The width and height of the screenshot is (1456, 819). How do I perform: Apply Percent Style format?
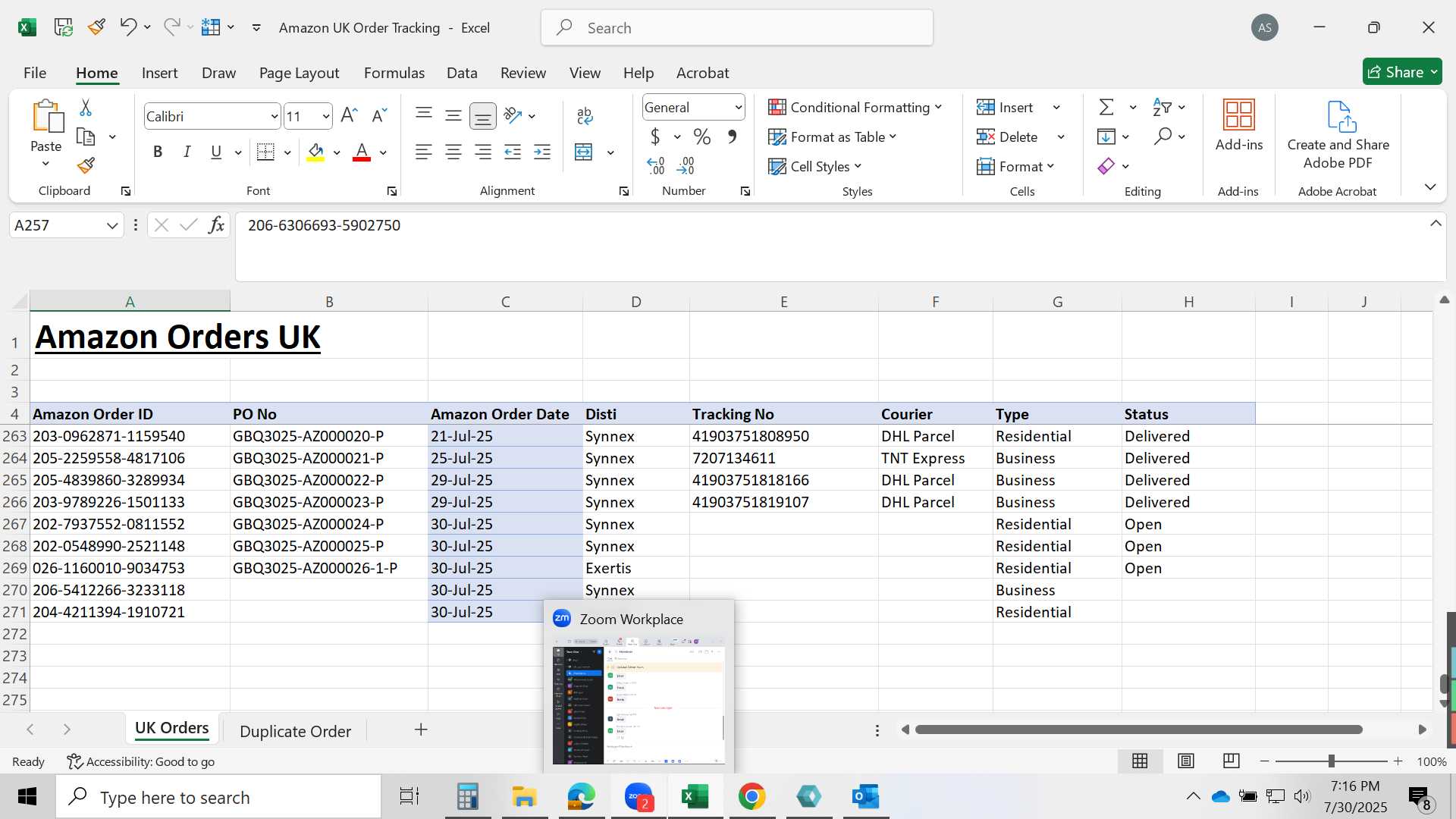(702, 137)
